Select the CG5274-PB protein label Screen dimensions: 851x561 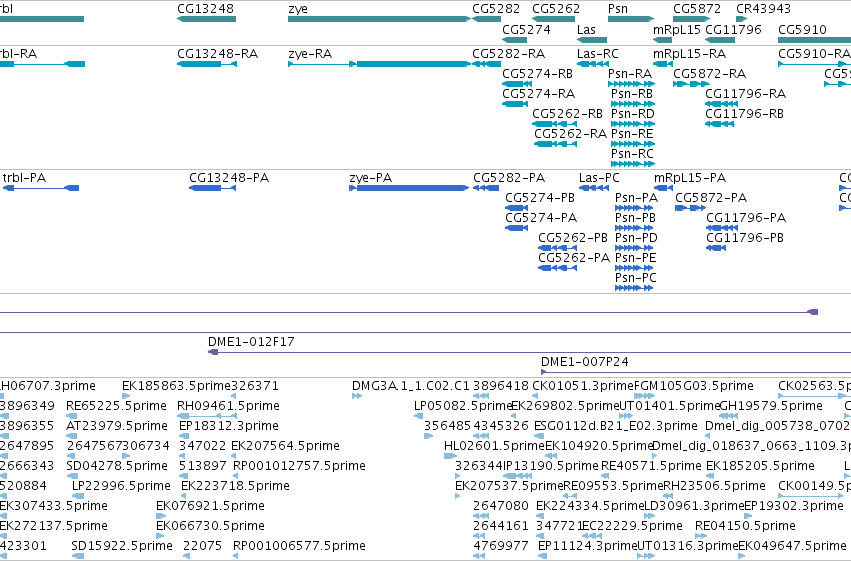pos(540,198)
